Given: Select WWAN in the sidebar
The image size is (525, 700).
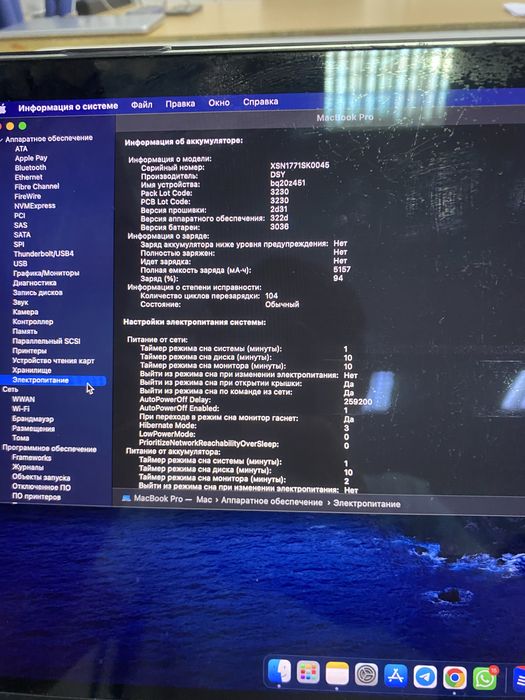Looking at the screenshot, I should (x=23, y=400).
